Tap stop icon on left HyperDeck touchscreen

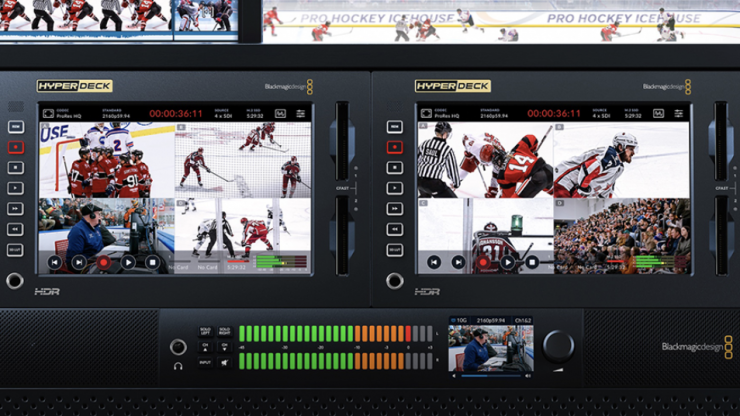(152, 263)
